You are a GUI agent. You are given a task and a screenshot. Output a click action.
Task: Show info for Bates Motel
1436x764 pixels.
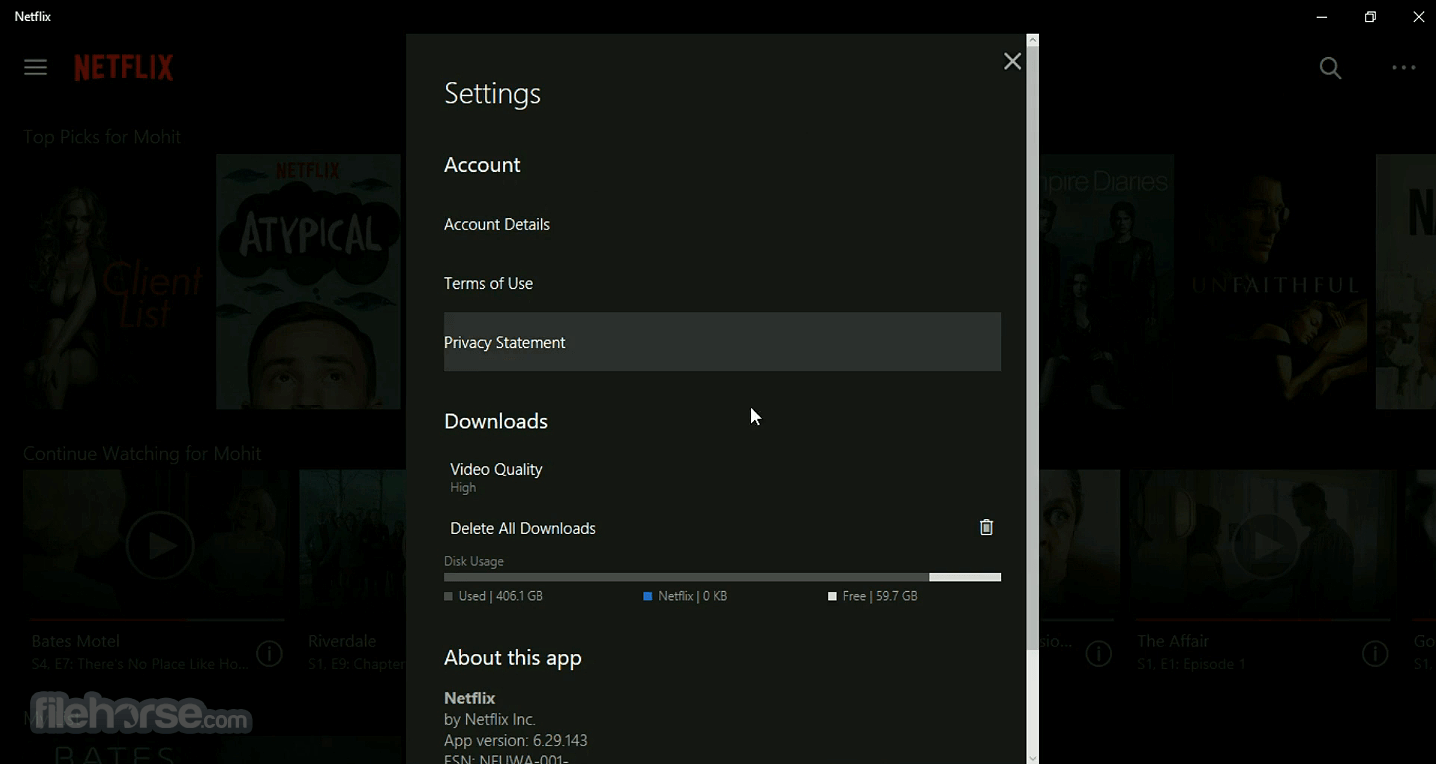click(270, 654)
